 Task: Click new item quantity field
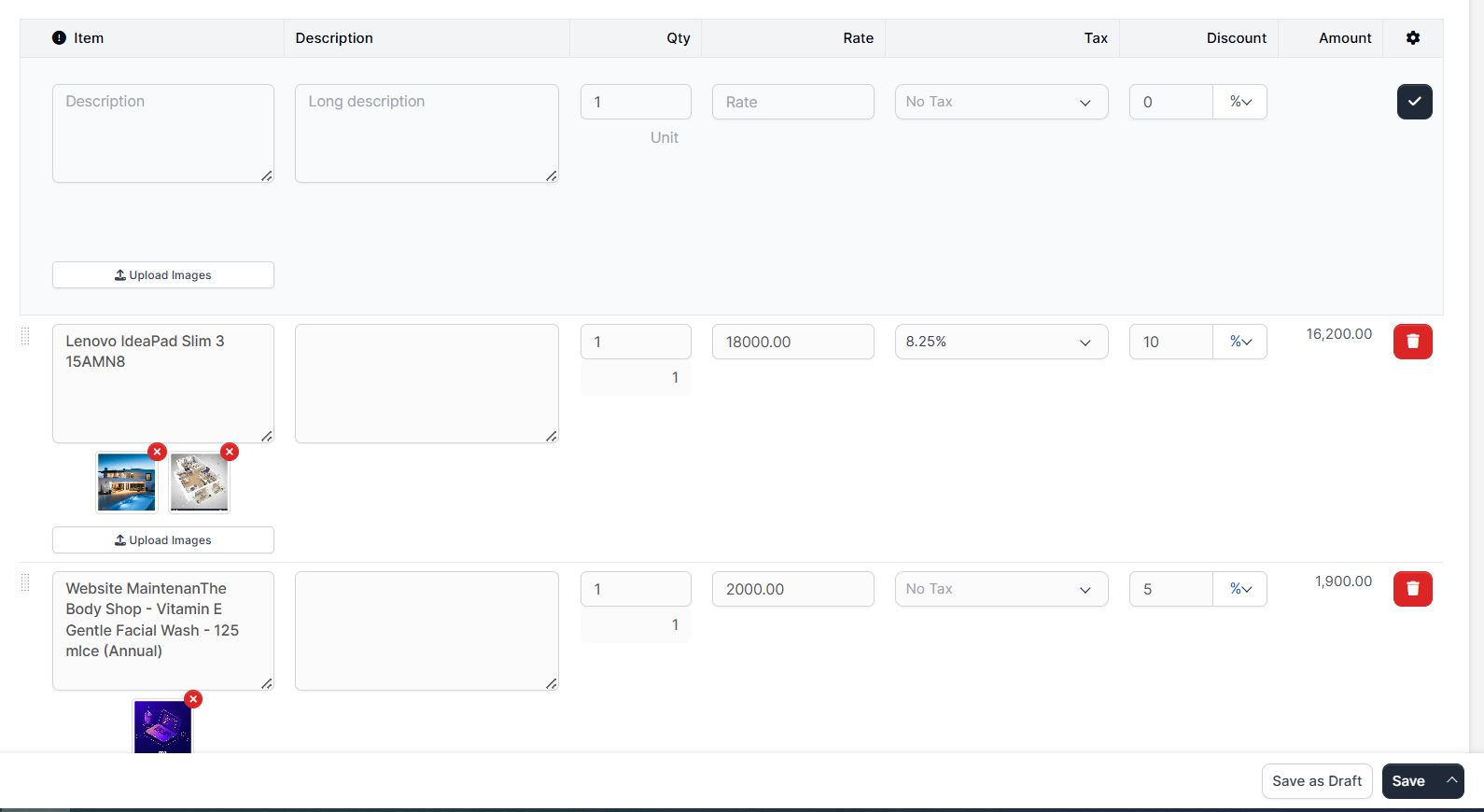636,102
